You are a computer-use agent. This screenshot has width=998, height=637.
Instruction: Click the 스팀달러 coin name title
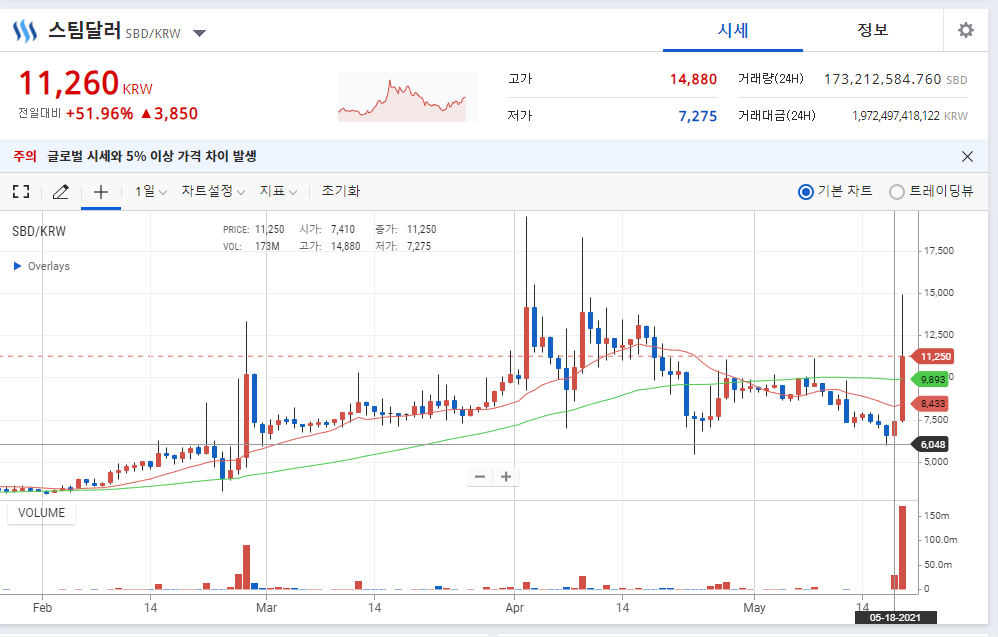[84, 30]
